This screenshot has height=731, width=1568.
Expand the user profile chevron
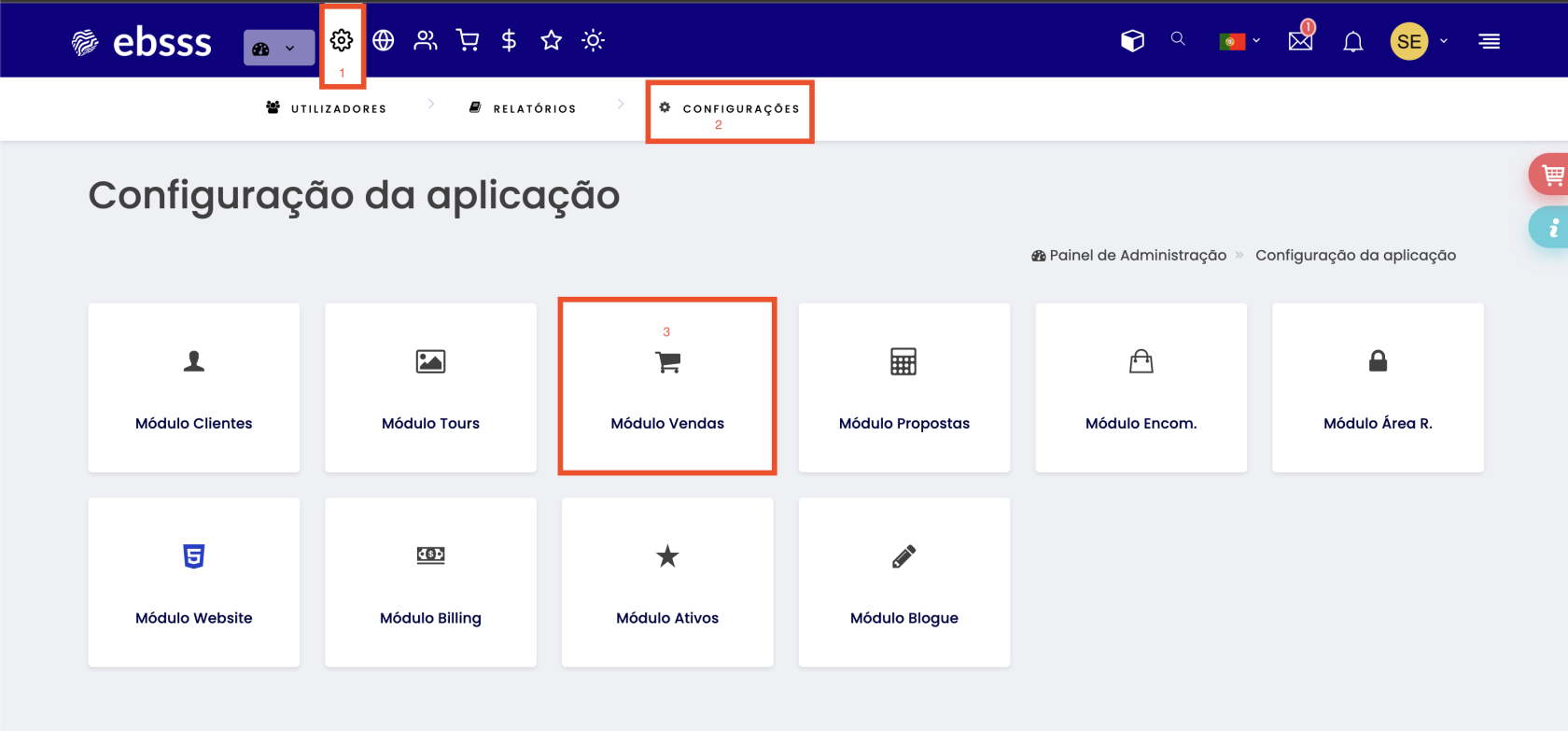click(x=1444, y=41)
